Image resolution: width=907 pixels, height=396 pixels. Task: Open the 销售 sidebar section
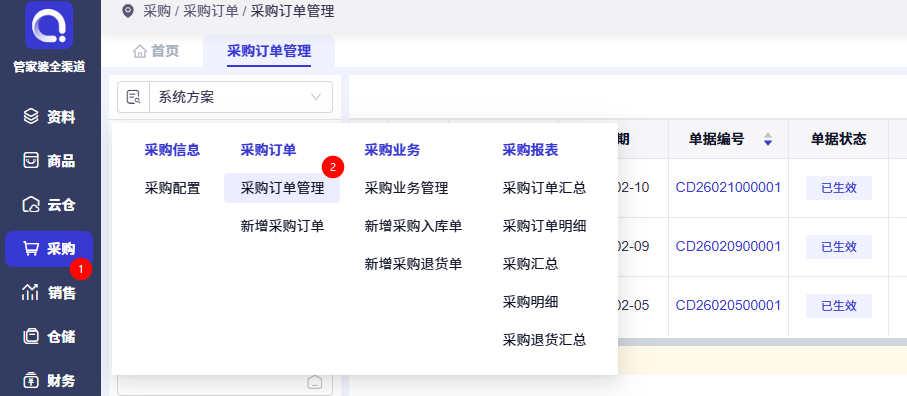(x=49, y=293)
